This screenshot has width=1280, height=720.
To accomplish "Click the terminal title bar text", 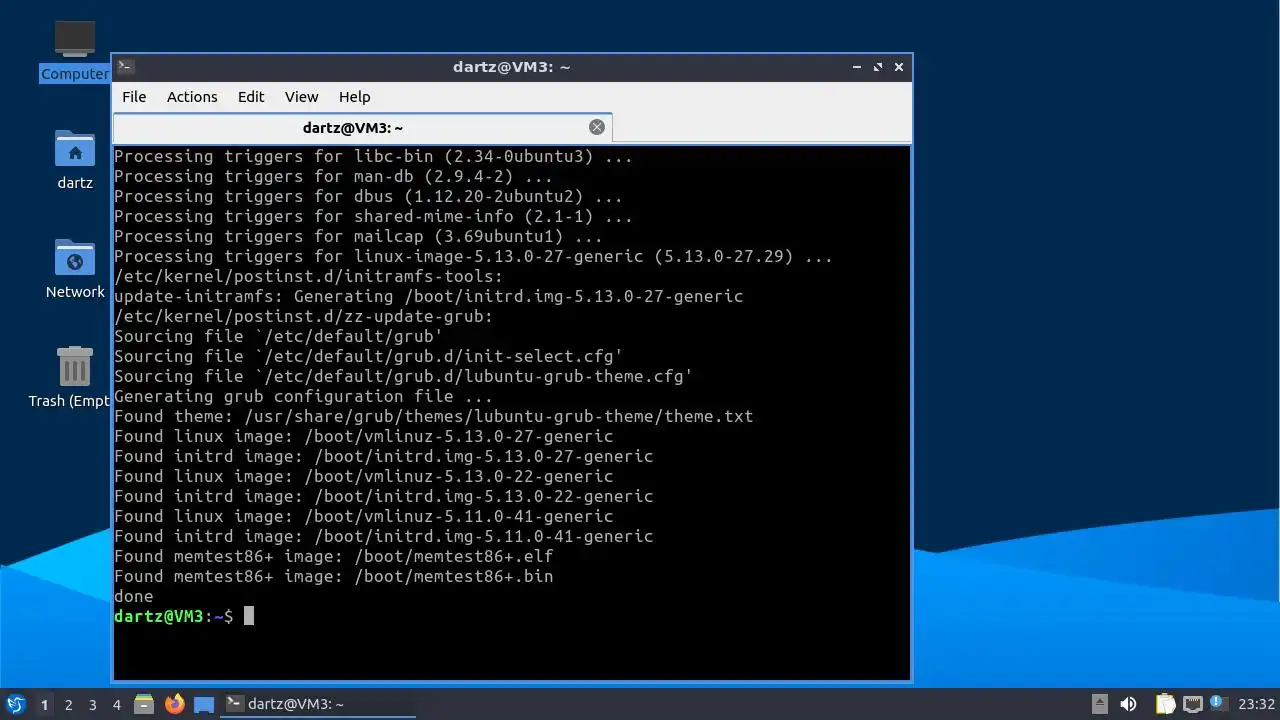I will click(x=511, y=67).
